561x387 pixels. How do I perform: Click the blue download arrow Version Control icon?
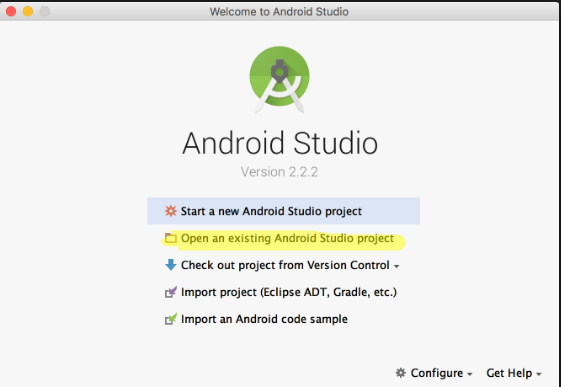click(x=171, y=265)
